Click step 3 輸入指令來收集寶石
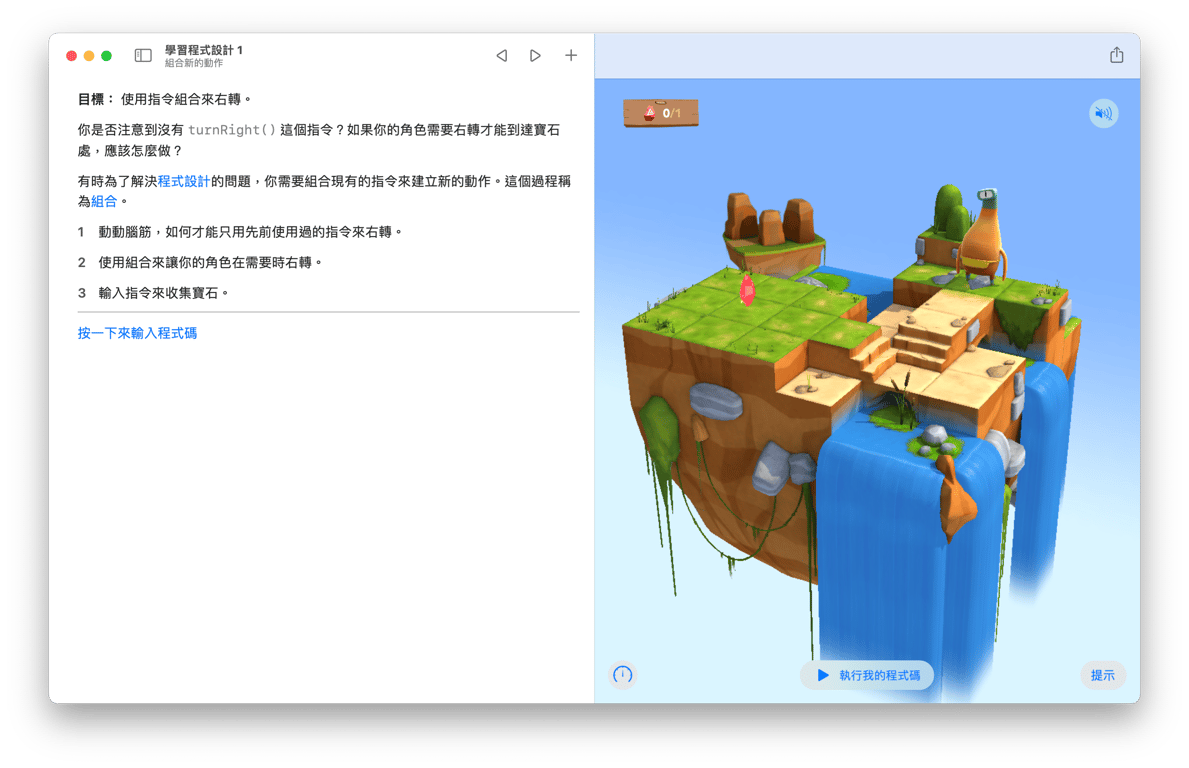Screen dimensions: 1189x768 (x=153, y=293)
